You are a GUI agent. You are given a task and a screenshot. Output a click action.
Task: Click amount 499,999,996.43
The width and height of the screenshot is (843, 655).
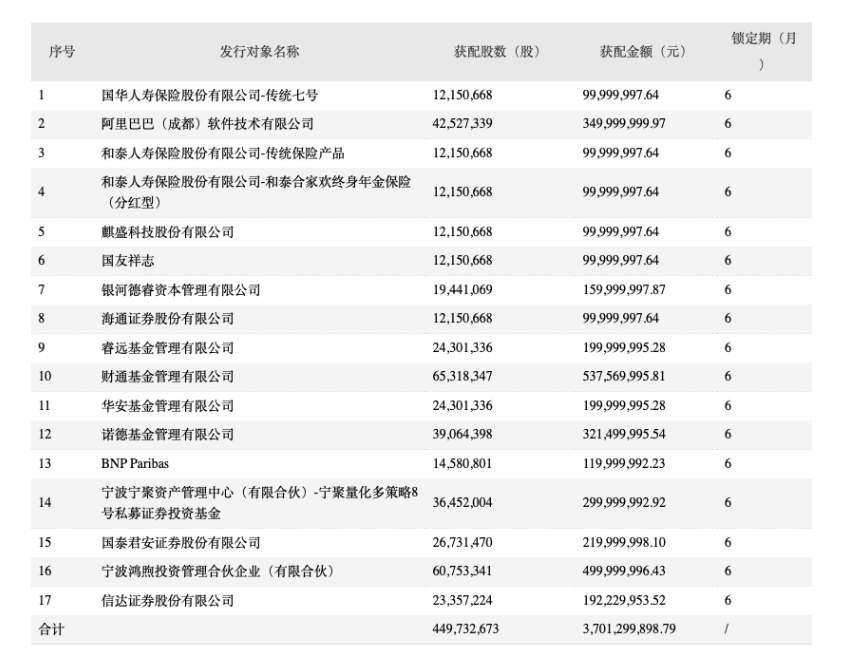[624, 571]
